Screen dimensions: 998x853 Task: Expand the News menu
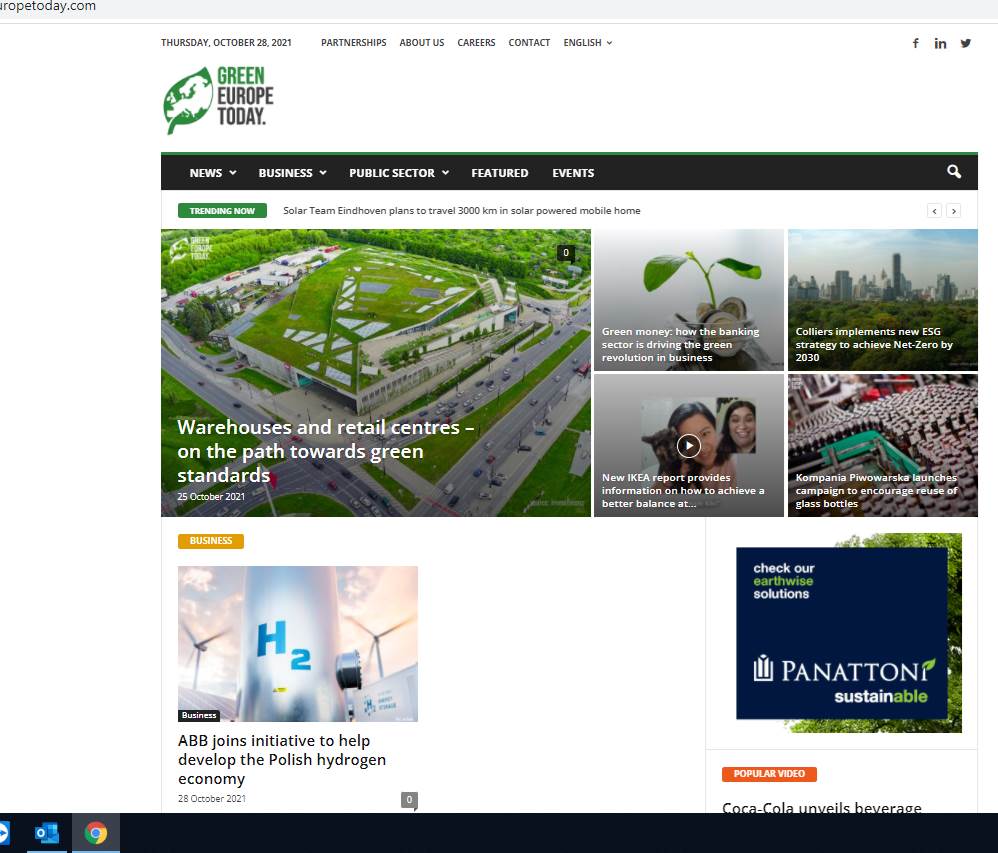(x=213, y=173)
